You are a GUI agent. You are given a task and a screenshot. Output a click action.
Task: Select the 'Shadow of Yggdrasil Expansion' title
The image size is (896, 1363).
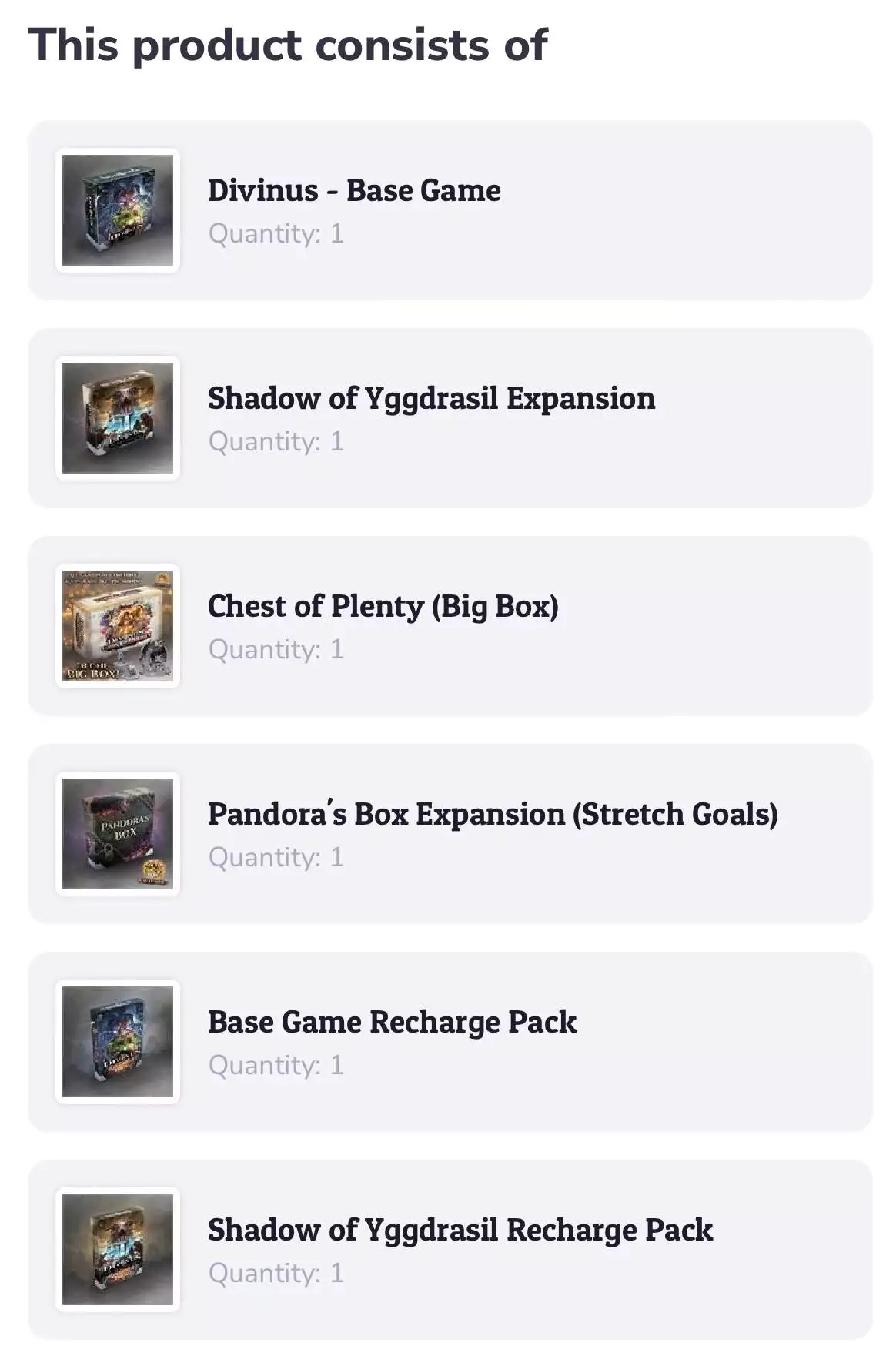coord(431,398)
